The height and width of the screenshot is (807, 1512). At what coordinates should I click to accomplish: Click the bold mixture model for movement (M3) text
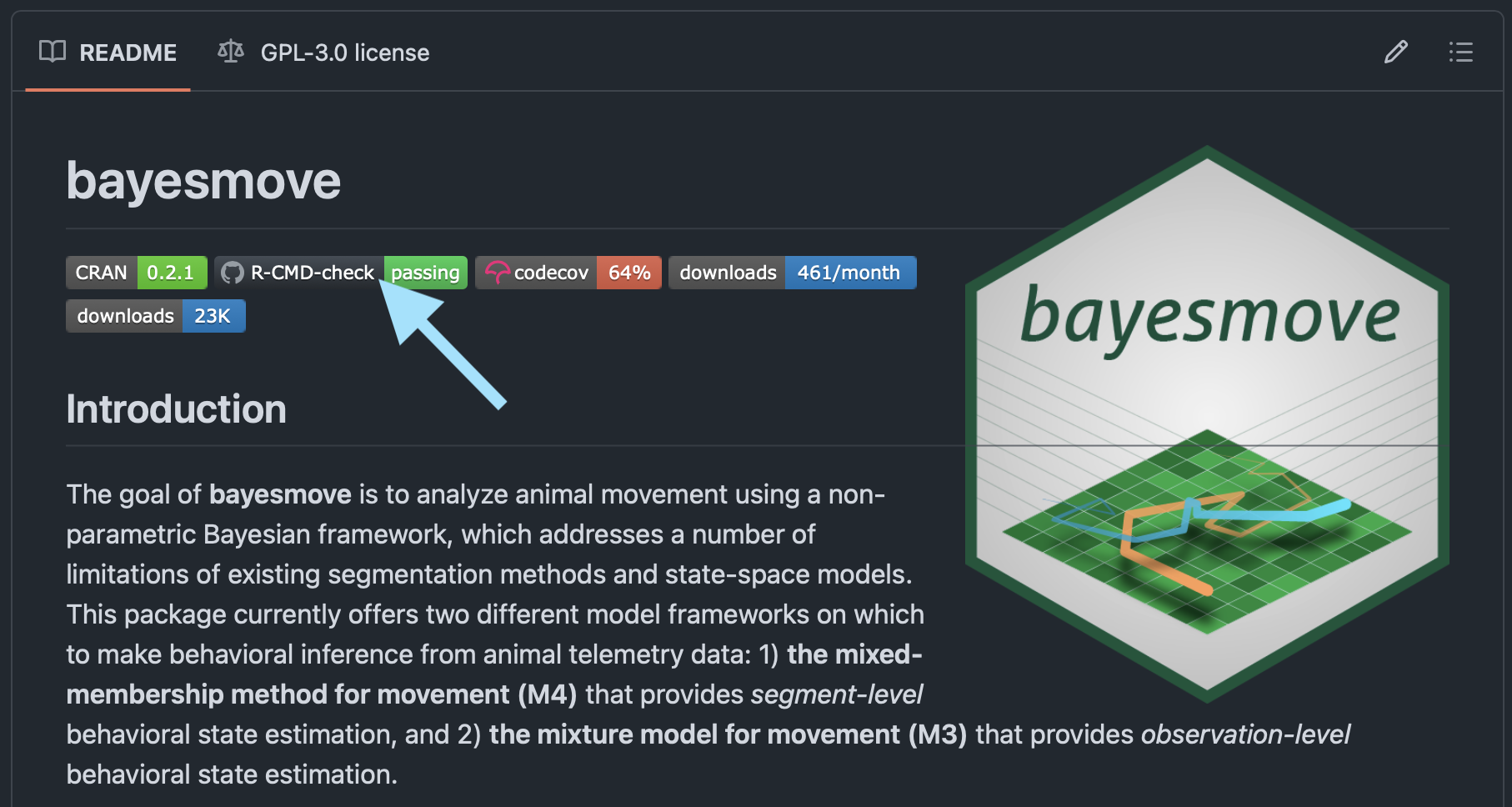point(728,734)
